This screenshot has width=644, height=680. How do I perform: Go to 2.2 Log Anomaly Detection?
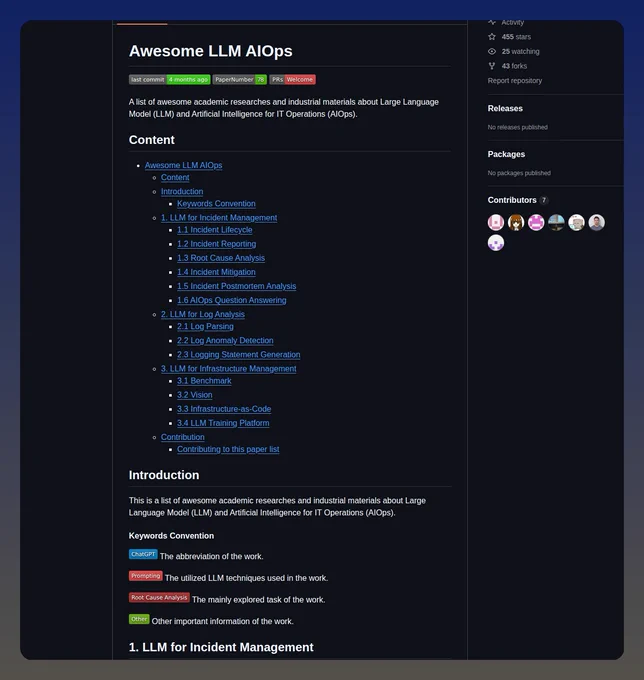225,340
